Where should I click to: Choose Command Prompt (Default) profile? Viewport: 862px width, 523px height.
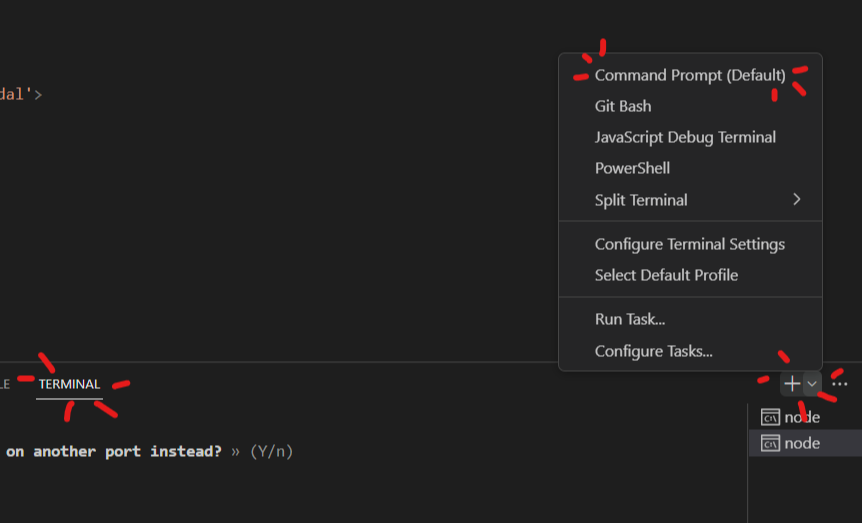tap(690, 75)
